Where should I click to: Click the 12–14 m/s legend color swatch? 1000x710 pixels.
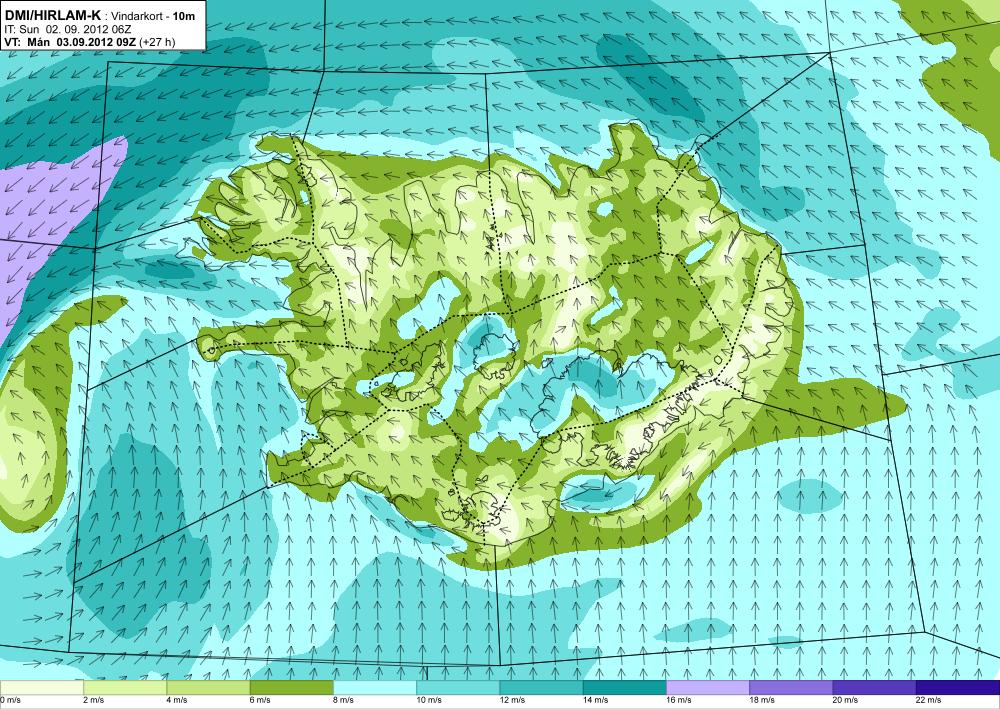coord(541,688)
